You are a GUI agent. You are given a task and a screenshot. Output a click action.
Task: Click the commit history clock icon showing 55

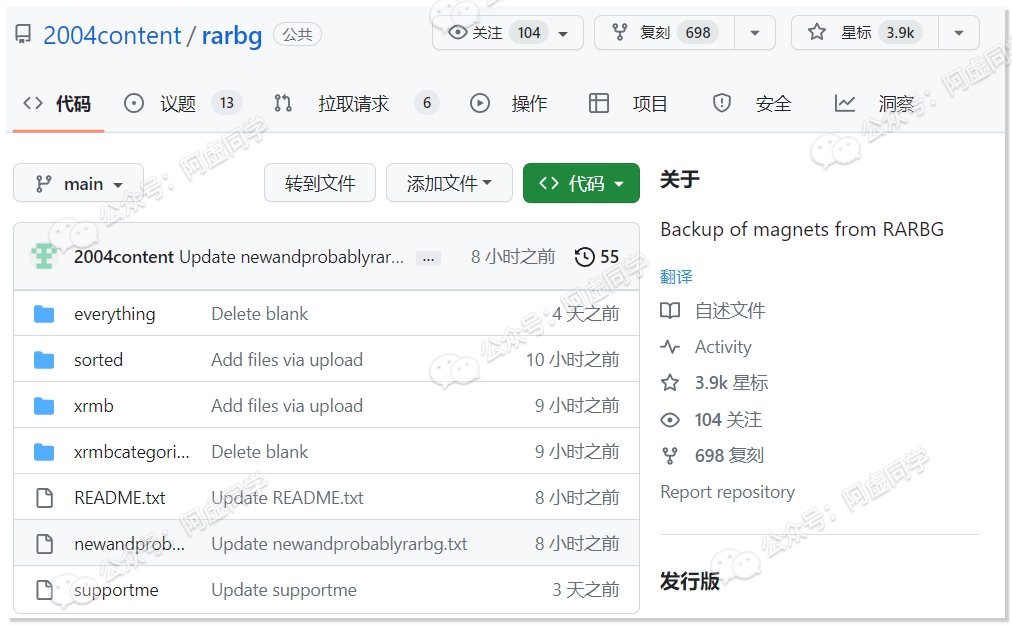pos(585,256)
